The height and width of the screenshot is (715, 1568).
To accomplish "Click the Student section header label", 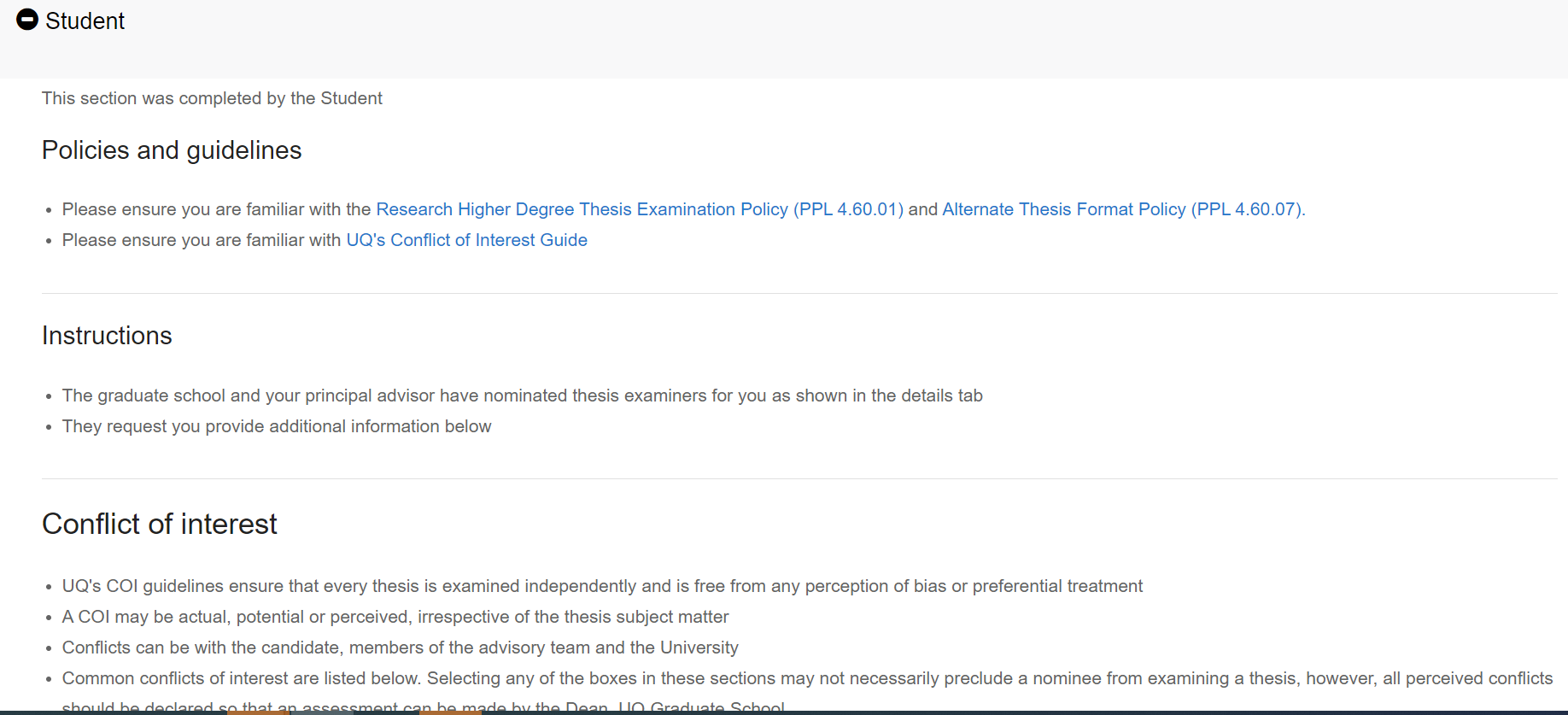I will pyautogui.click(x=85, y=21).
